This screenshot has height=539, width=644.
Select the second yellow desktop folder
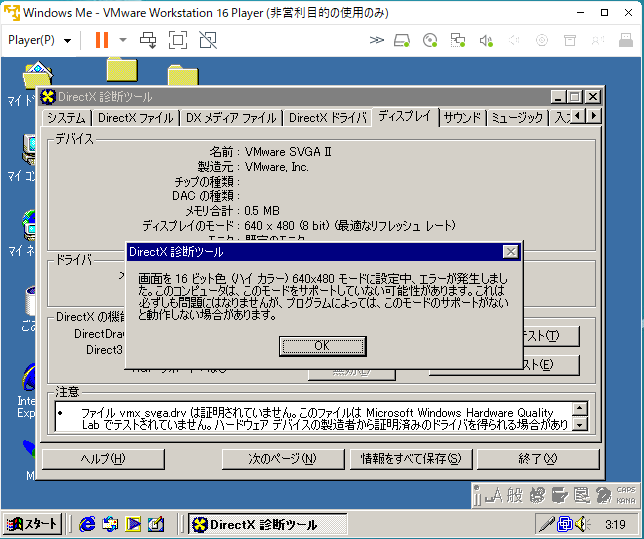click(x=183, y=75)
